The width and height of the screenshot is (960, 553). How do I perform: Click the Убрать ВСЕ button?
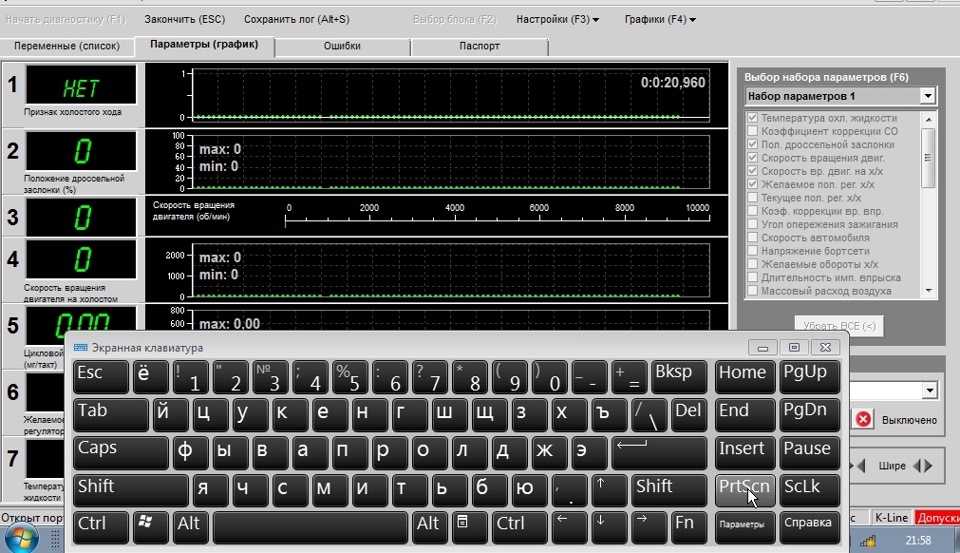(x=839, y=326)
